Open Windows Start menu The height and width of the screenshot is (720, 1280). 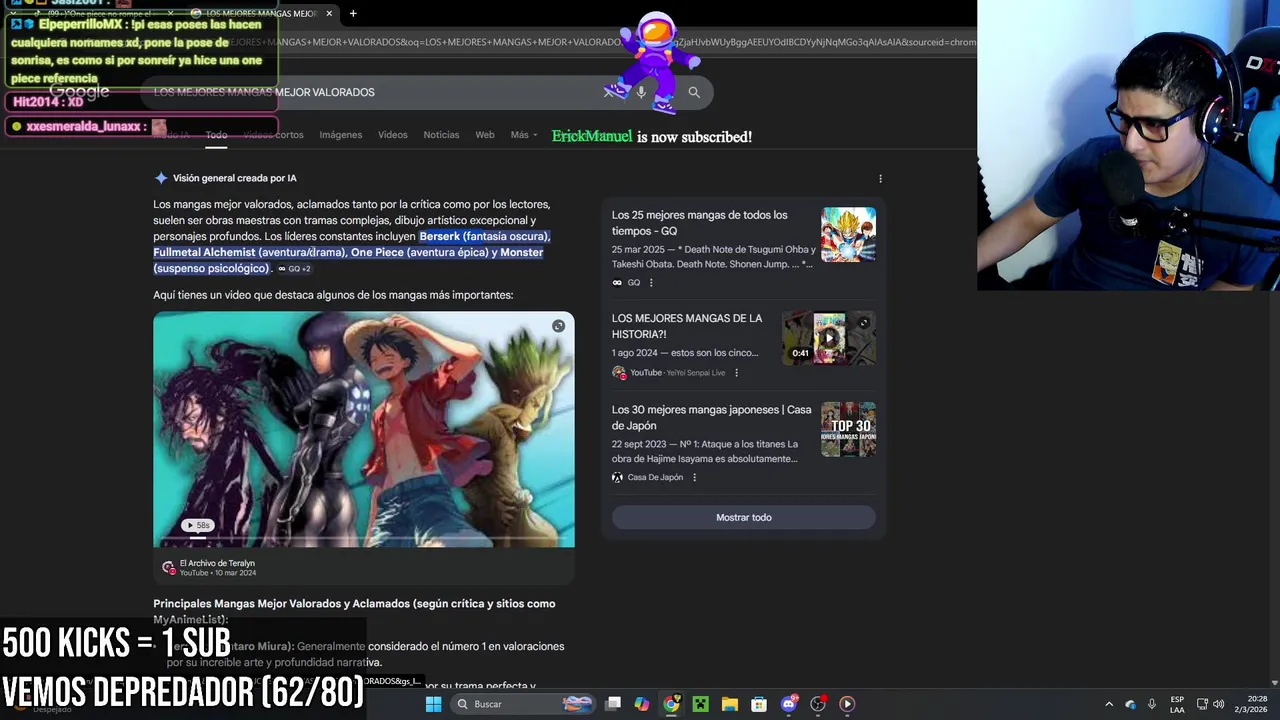(433, 704)
